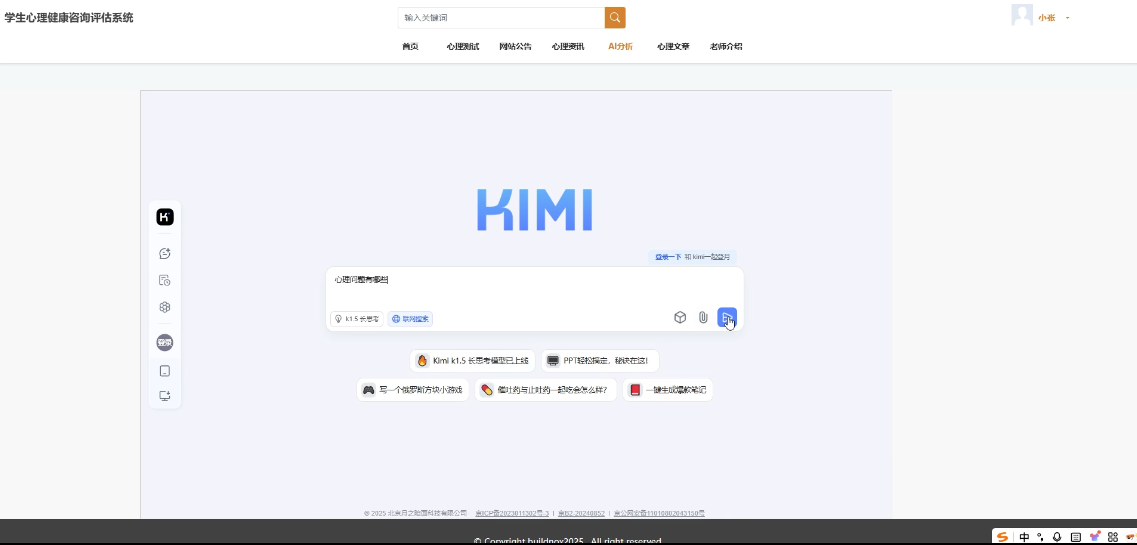
Task: Click the orange search magnifier button
Action: click(615, 17)
